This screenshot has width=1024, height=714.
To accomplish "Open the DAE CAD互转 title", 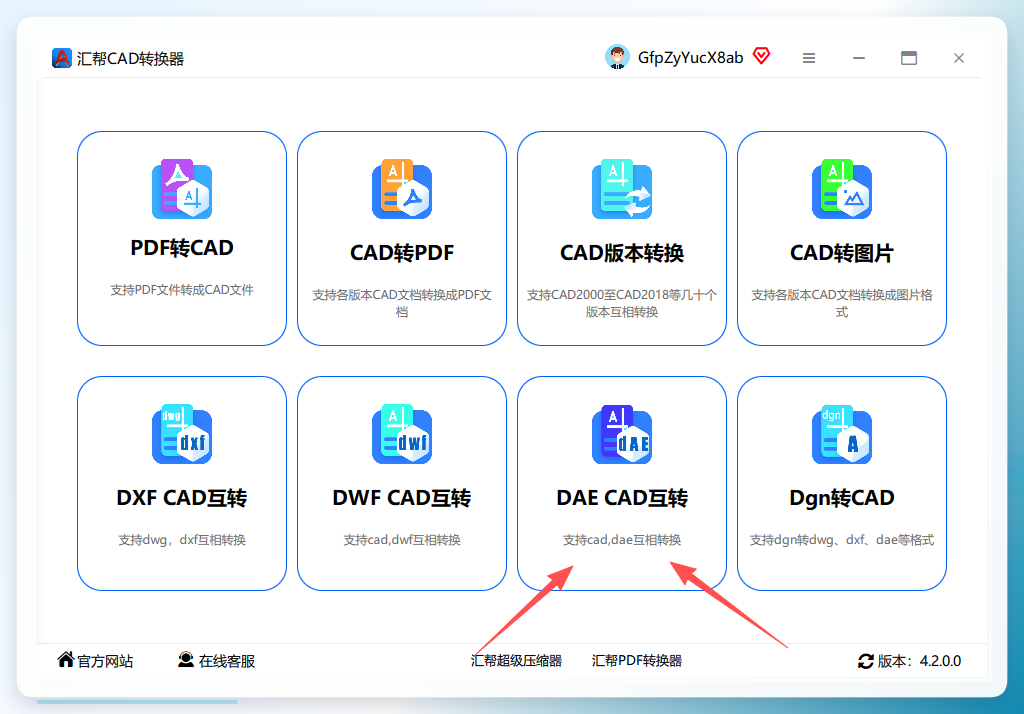I will point(622,498).
